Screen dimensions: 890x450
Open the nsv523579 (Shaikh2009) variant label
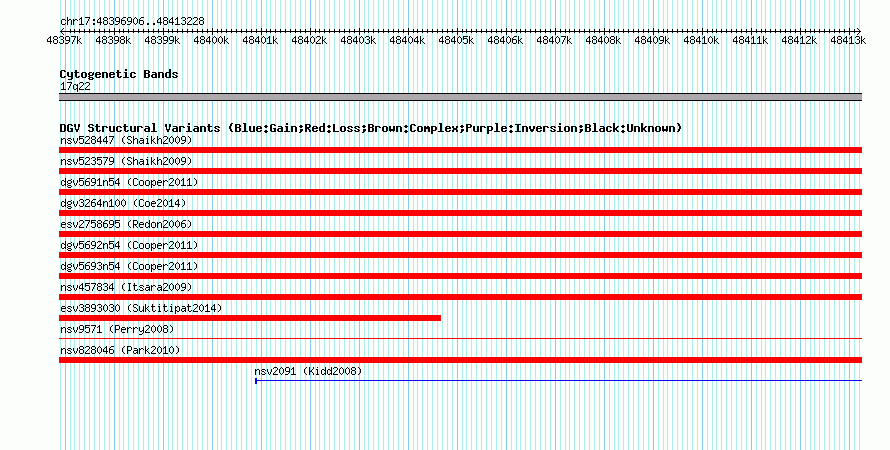point(126,161)
